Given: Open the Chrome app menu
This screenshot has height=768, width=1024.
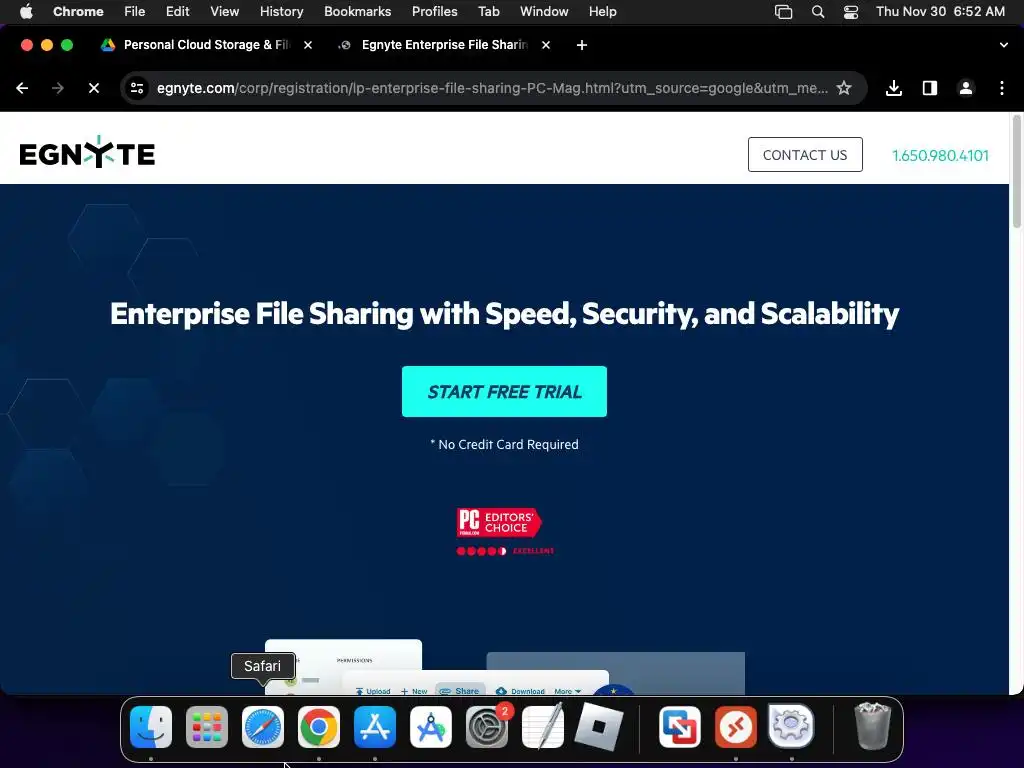Looking at the screenshot, I should 78,12.
